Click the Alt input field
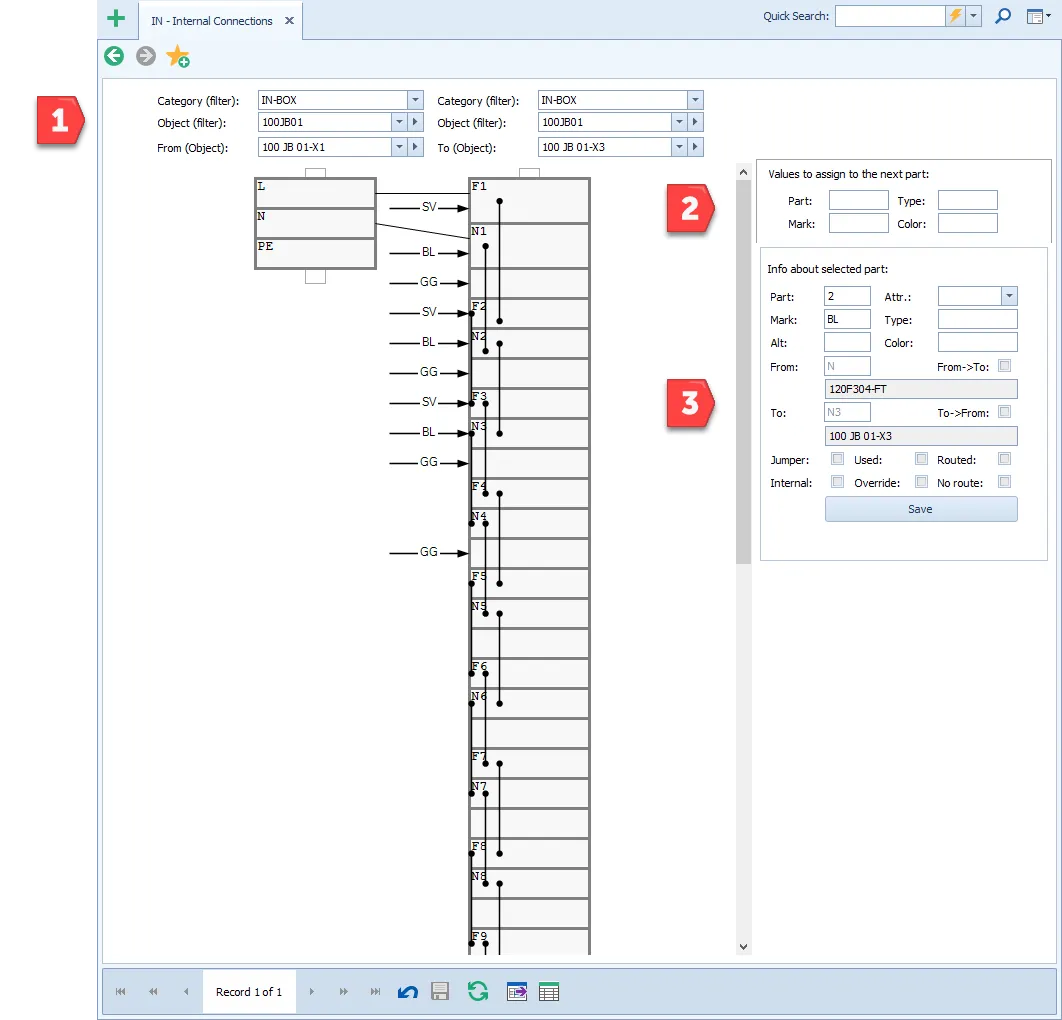The width and height of the screenshot is (1062, 1020). (847, 342)
